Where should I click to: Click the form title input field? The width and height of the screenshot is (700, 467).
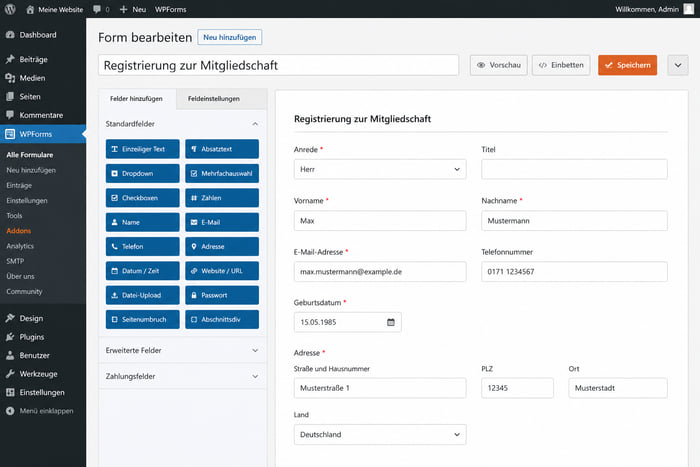coord(279,65)
